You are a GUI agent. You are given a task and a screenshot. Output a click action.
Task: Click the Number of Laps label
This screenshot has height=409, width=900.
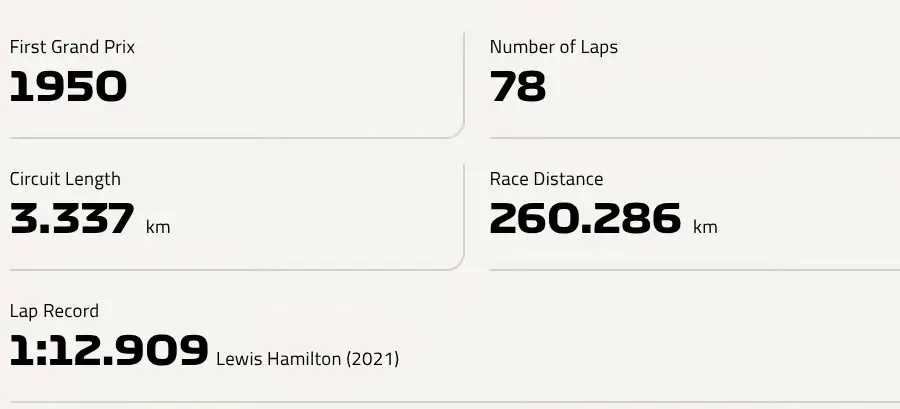[x=554, y=47]
